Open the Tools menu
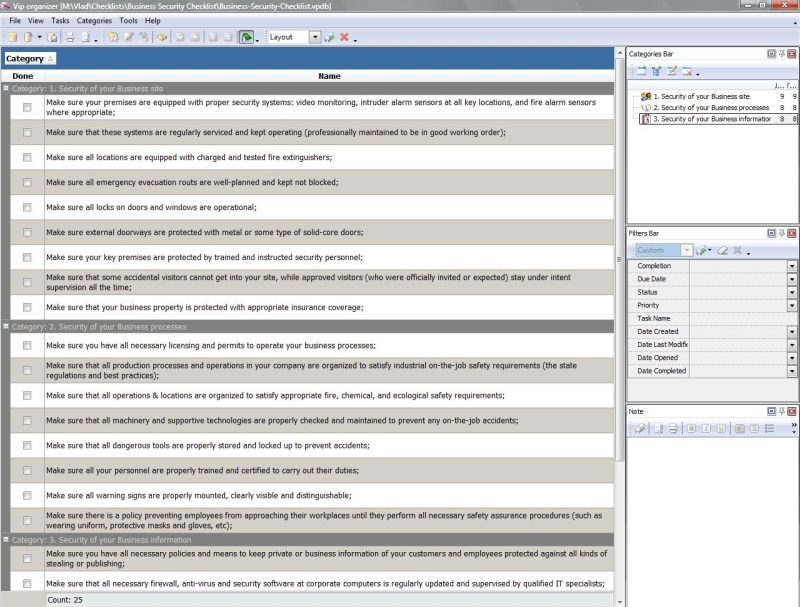The image size is (800, 607). point(128,20)
